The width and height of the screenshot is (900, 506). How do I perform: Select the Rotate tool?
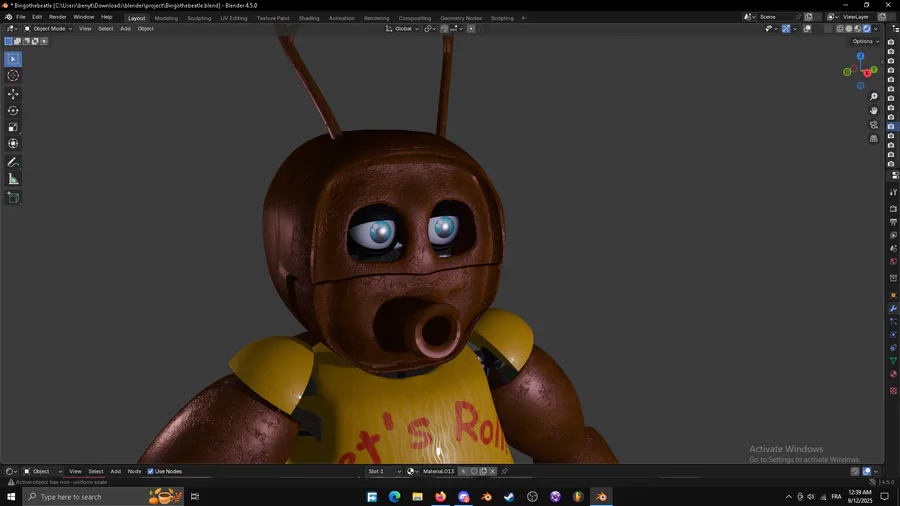[13, 110]
